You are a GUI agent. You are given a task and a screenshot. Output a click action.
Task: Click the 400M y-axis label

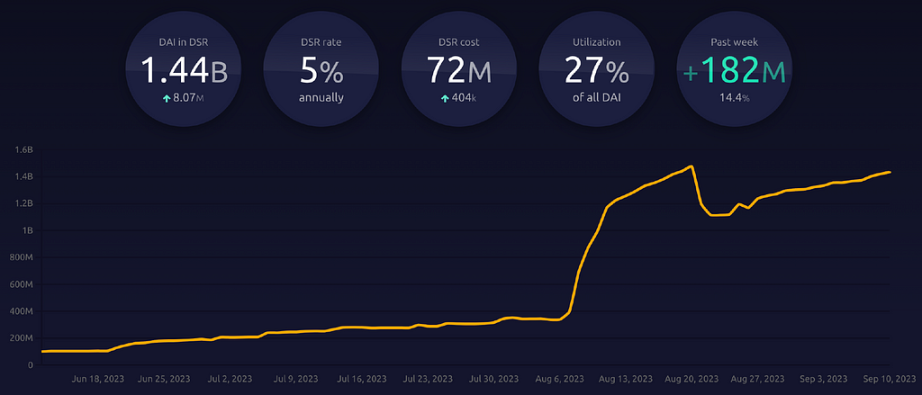coord(22,312)
